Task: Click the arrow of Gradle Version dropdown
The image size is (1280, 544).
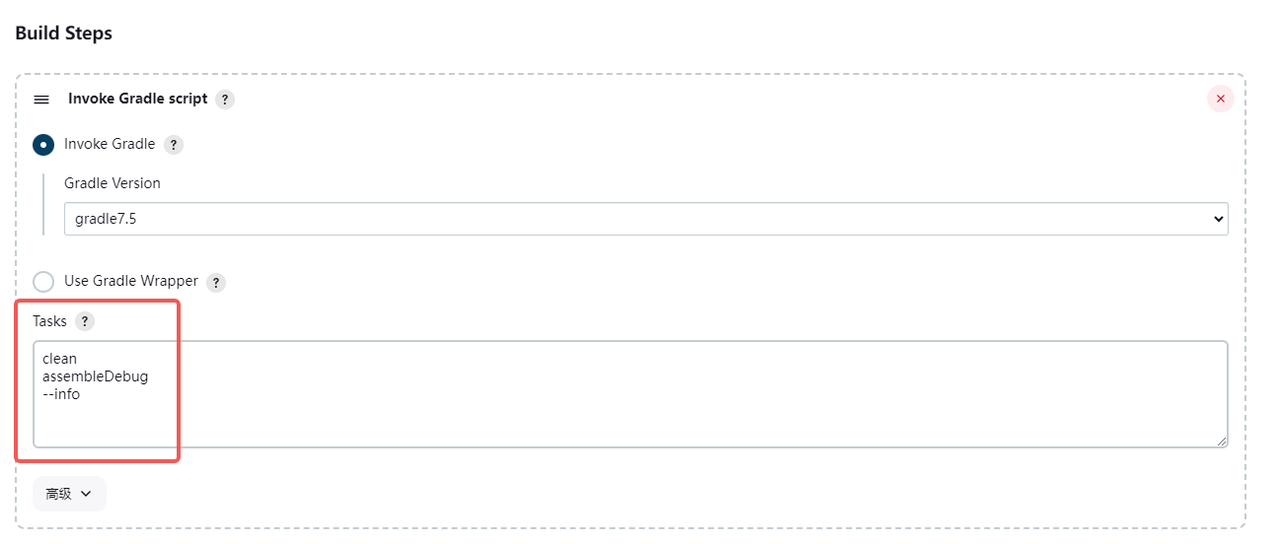Action: (1217, 219)
